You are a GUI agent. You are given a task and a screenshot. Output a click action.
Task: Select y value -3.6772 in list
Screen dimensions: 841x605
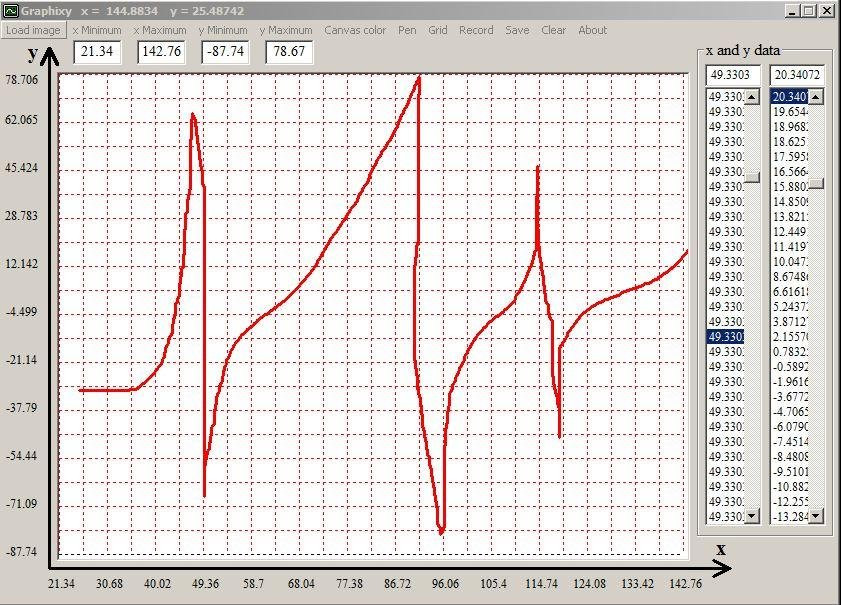click(790, 397)
